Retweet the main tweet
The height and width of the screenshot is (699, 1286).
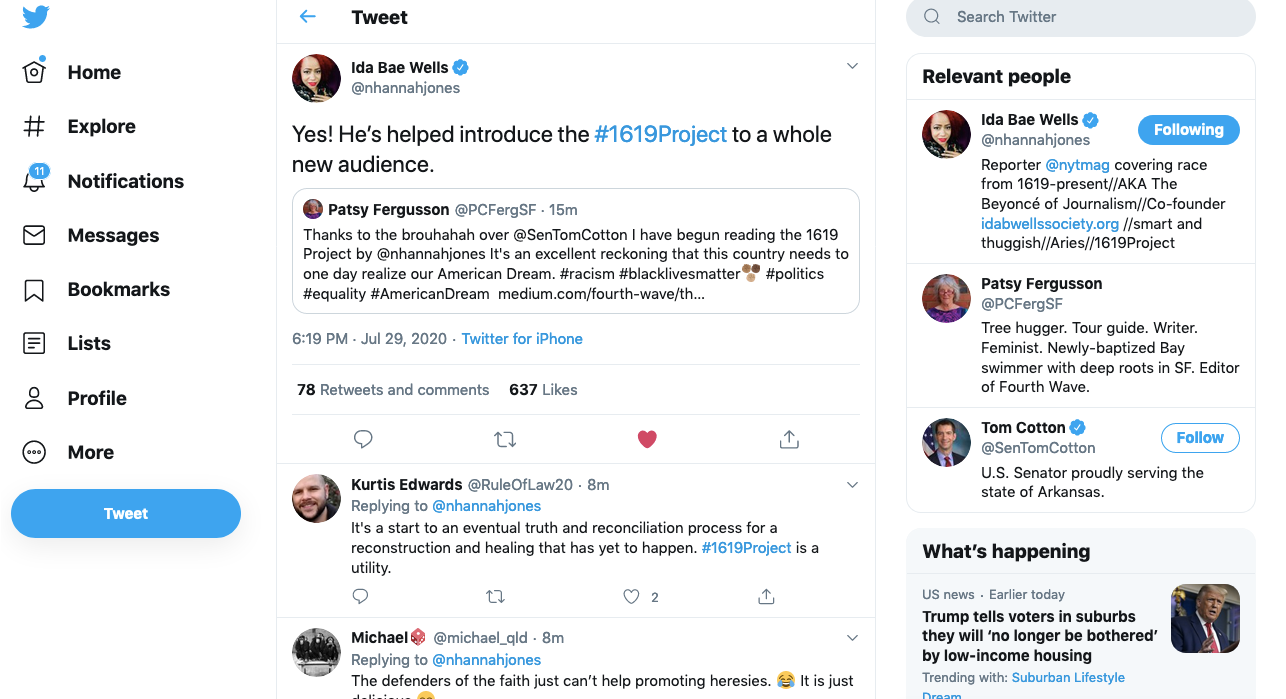coord(505,439)
